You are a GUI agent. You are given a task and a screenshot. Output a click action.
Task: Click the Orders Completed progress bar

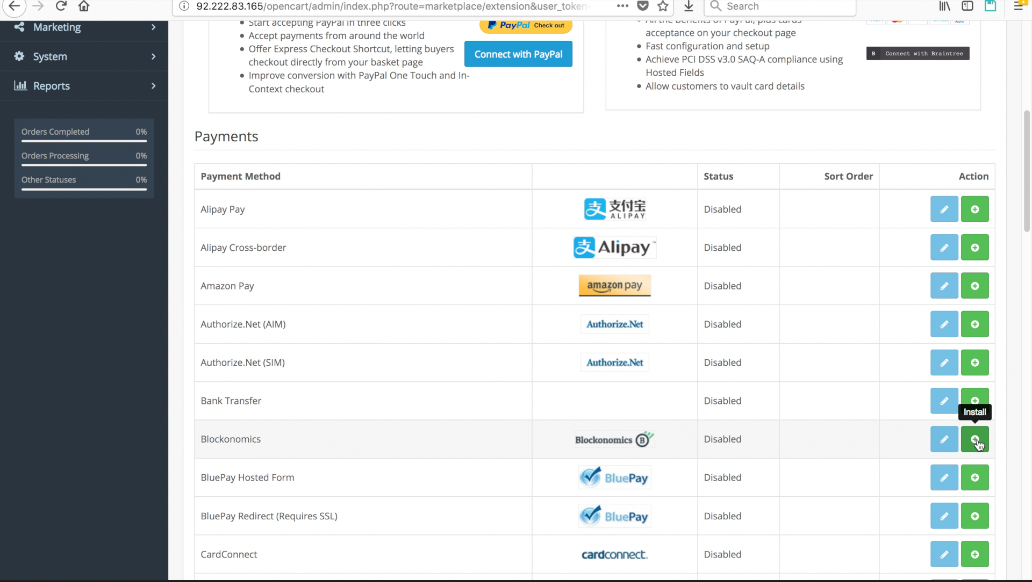coord(84,141)
